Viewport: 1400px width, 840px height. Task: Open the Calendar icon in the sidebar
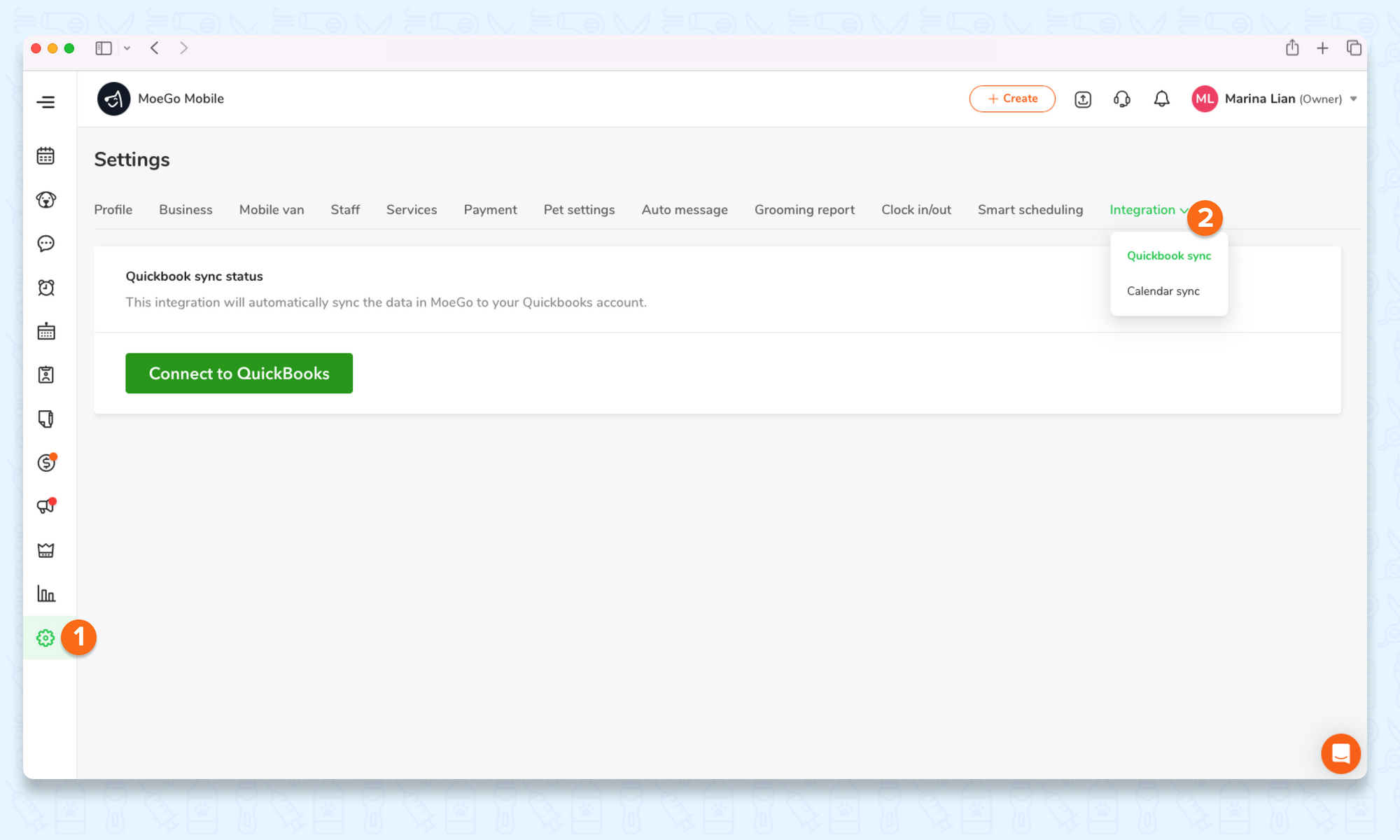click(45, 155)
